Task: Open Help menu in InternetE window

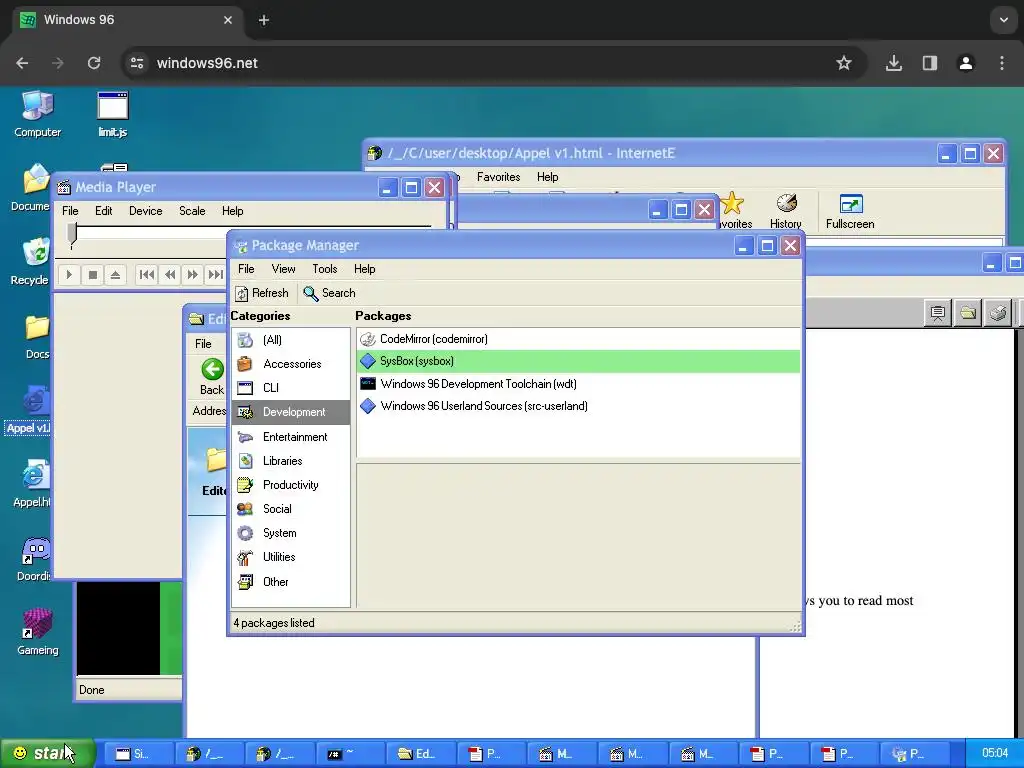Action: pos(547,177)
